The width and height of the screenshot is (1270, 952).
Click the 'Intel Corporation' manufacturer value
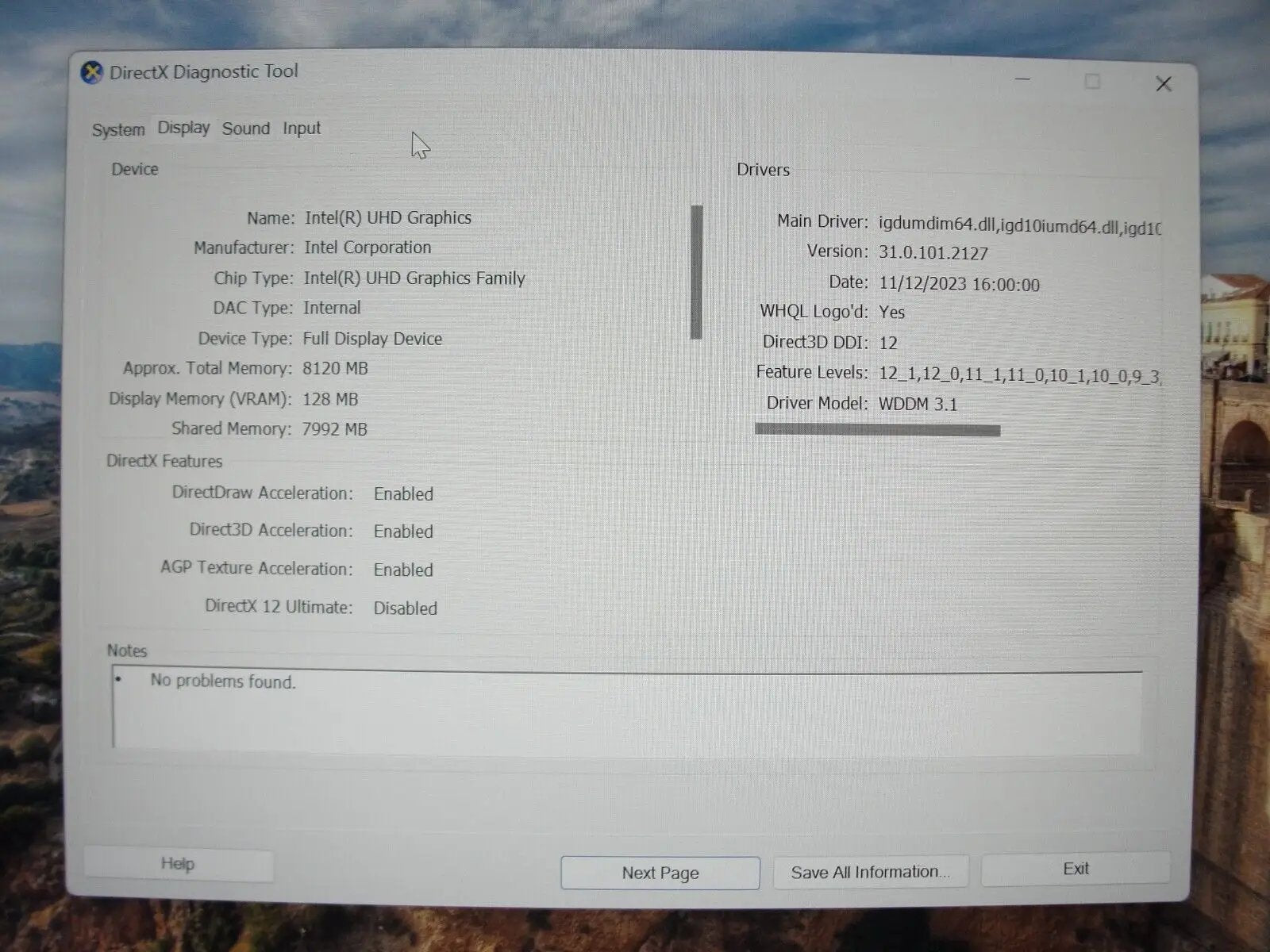368,248
